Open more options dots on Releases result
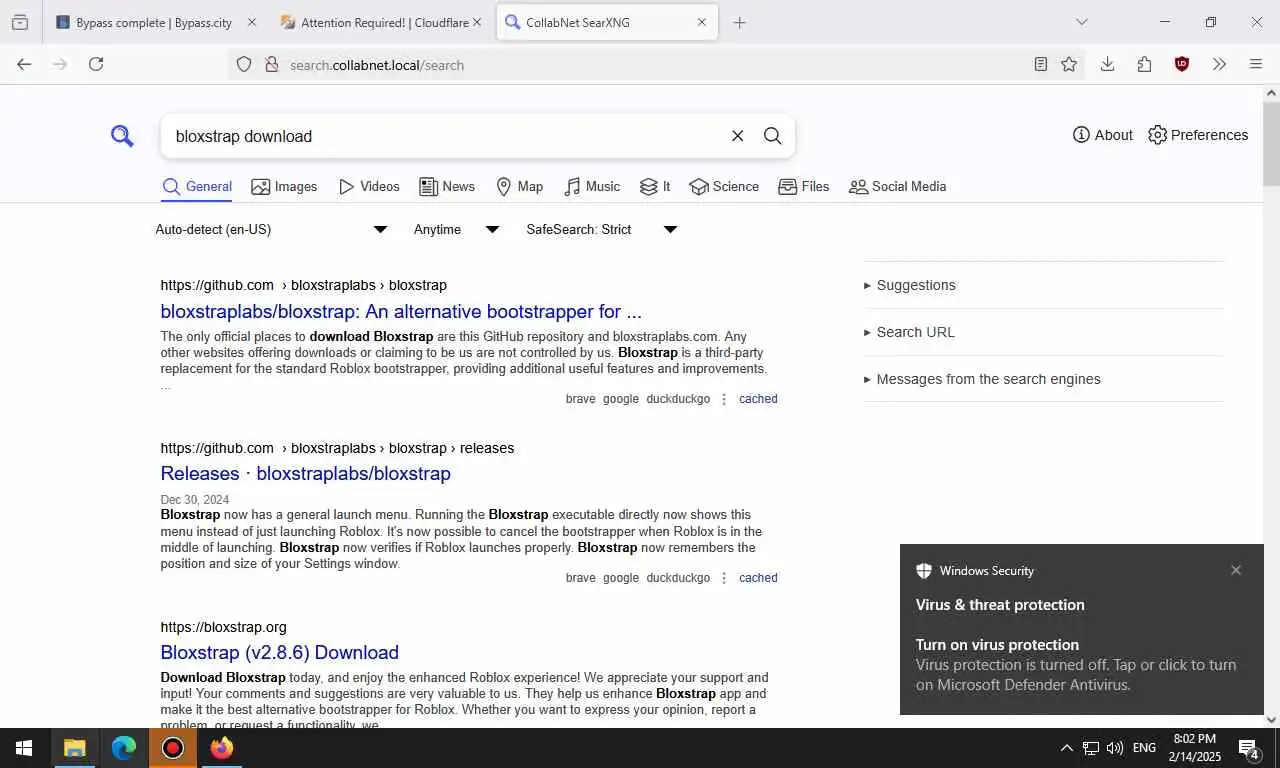Viewport: 1280px width, 768px height. point(724,578)
